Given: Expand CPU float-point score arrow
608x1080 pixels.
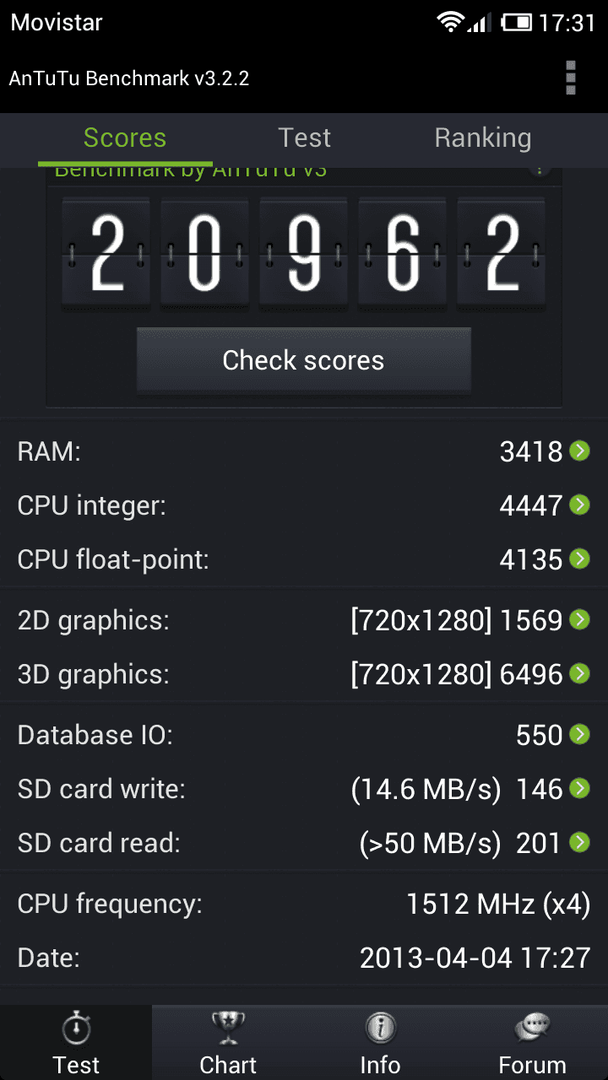Looking at the screenshot, I should [x=580, y=559].
